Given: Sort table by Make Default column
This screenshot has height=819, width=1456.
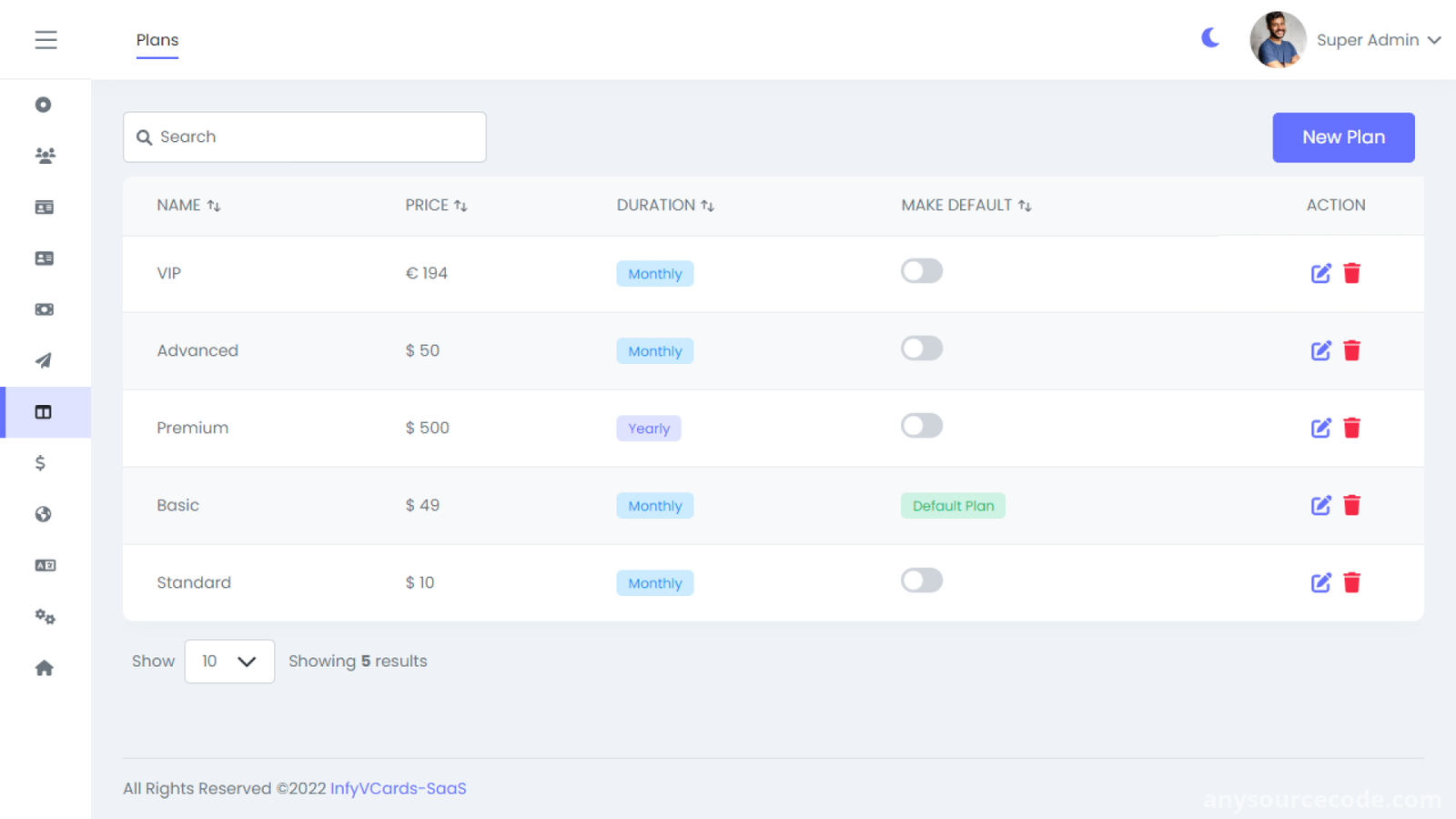Looking at the screenshot, I should (x=966, y=206).
